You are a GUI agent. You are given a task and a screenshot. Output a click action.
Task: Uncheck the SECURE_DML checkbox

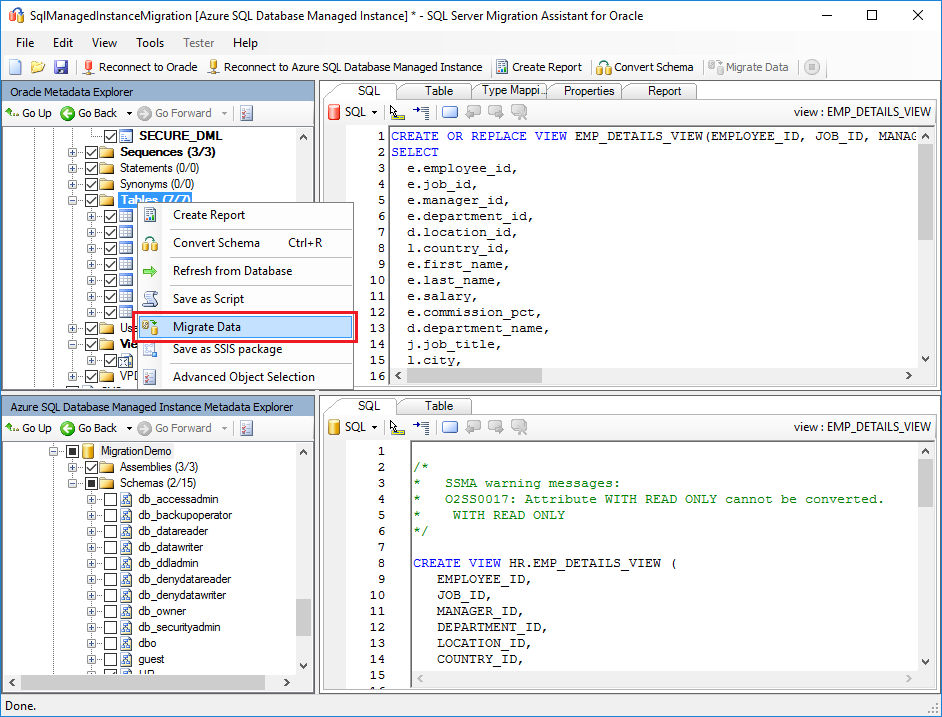tap(111, 136)
